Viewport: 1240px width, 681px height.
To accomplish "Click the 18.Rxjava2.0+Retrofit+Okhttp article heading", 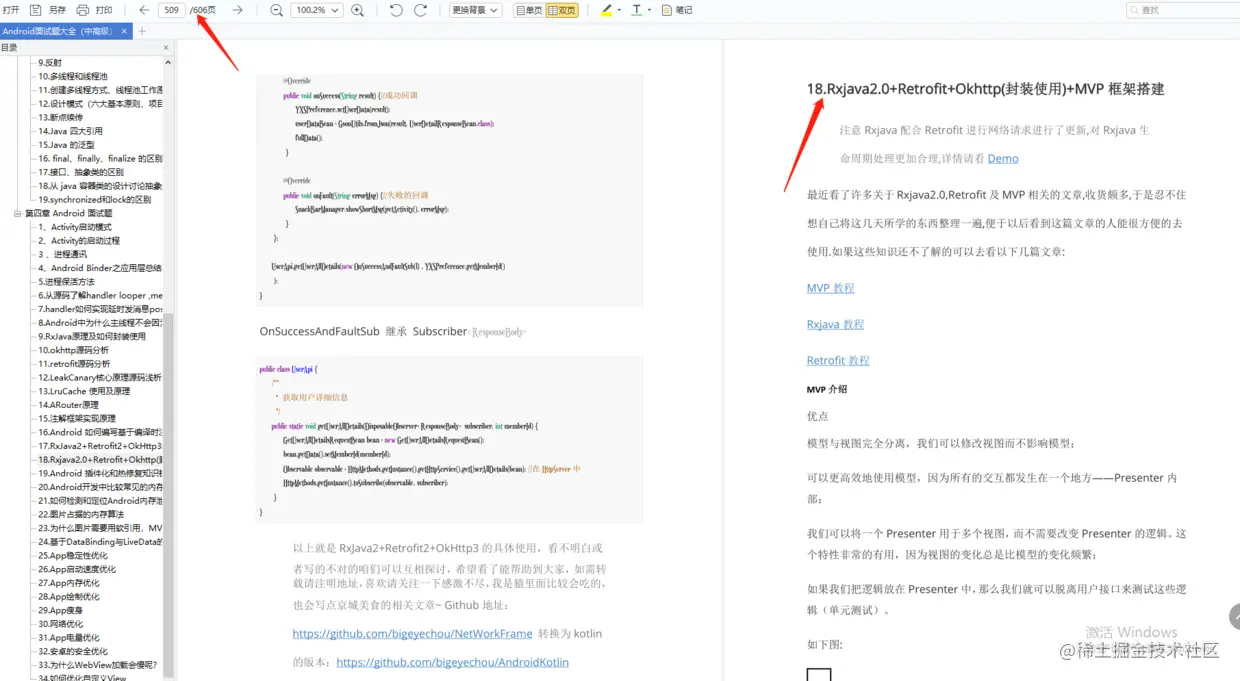I will tap(986, 89).
